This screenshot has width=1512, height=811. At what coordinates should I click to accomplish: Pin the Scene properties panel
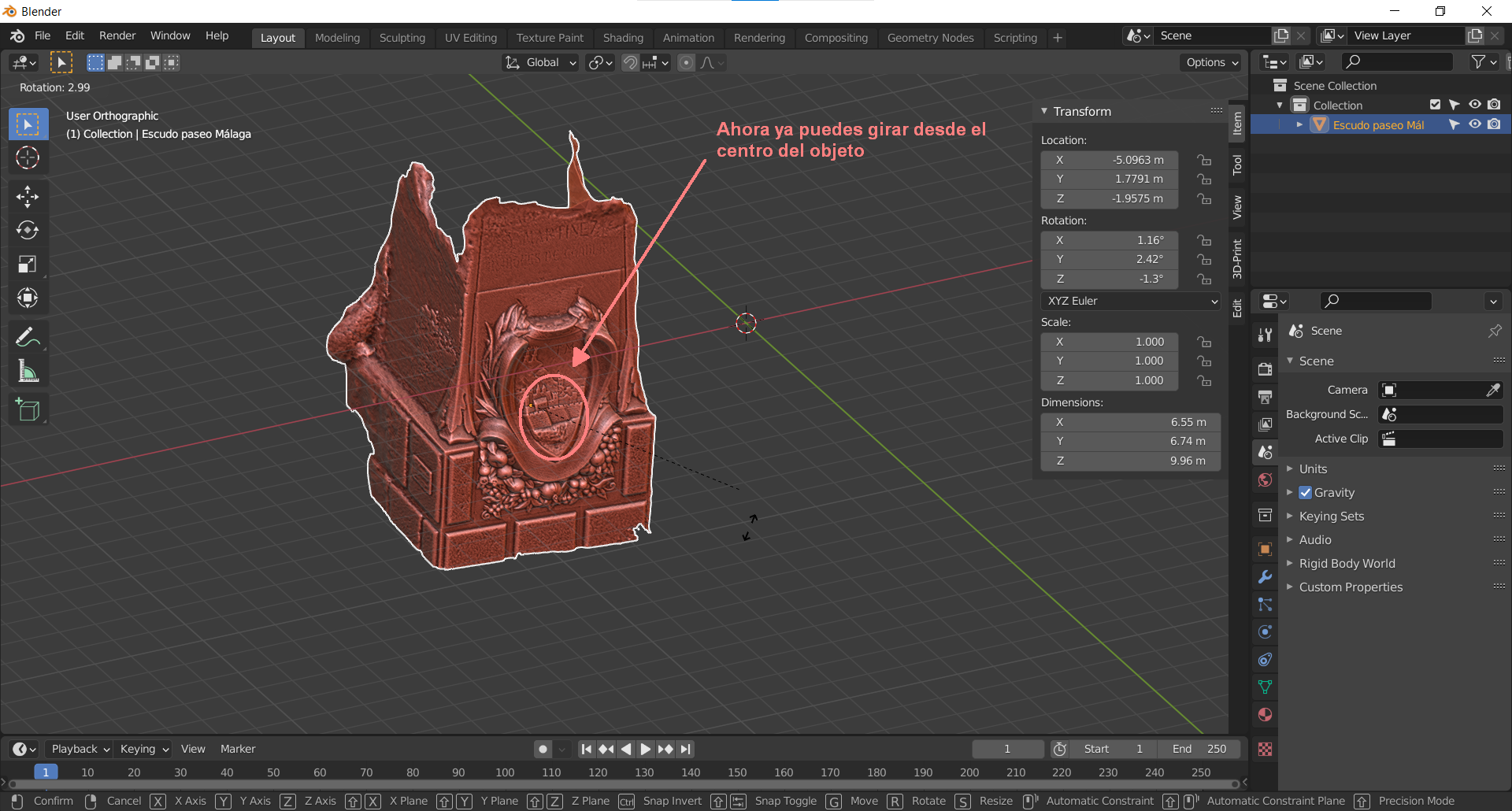click(x=1494, y=331)
